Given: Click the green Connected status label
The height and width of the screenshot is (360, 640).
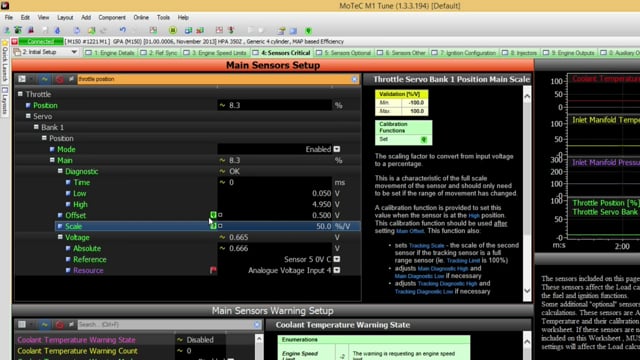Looking at the screenshot, I should (41, 41).
